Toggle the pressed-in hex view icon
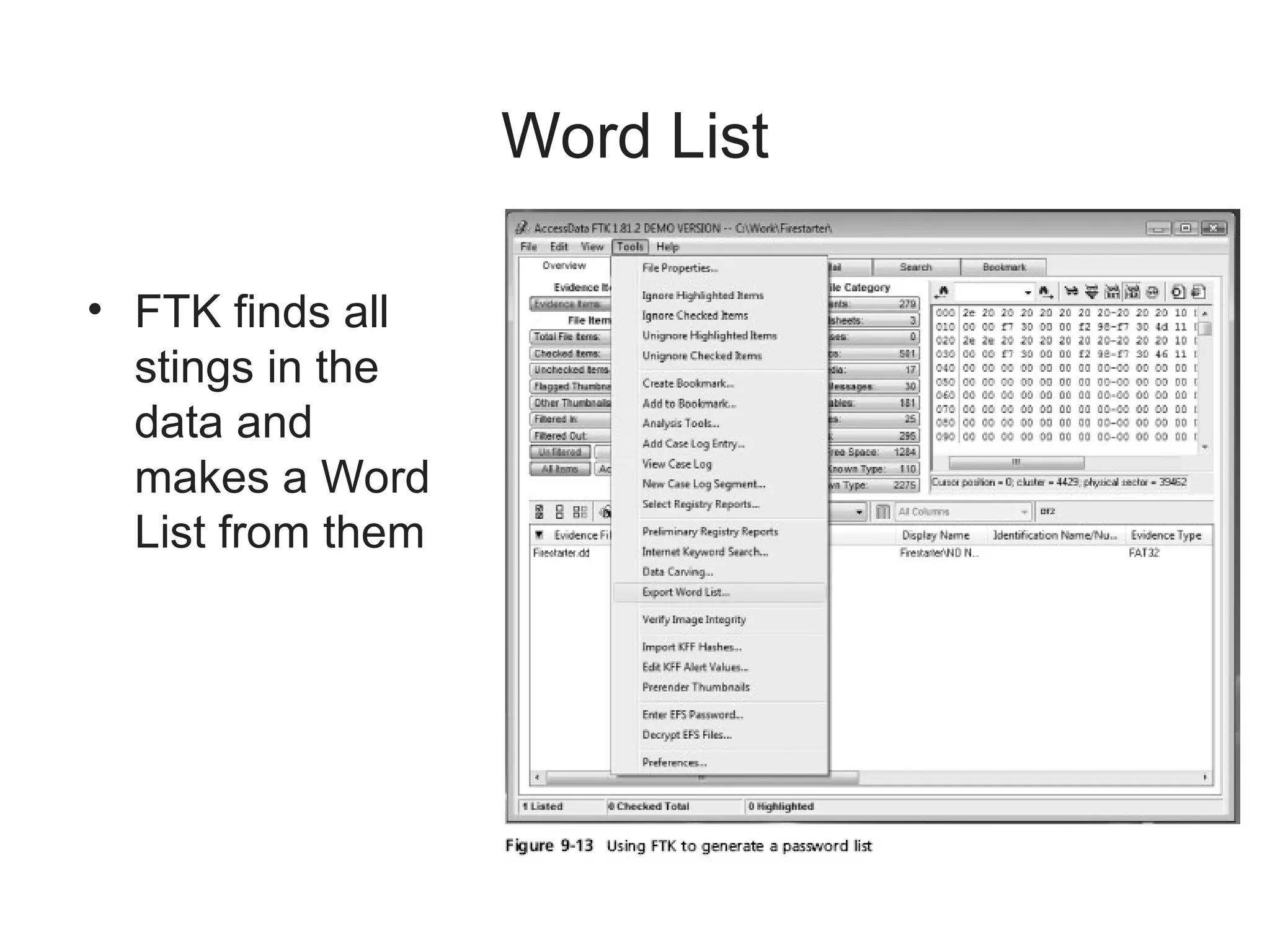Image resolution: width=1270 pixels, height=952 pixels. (1132, 291)
